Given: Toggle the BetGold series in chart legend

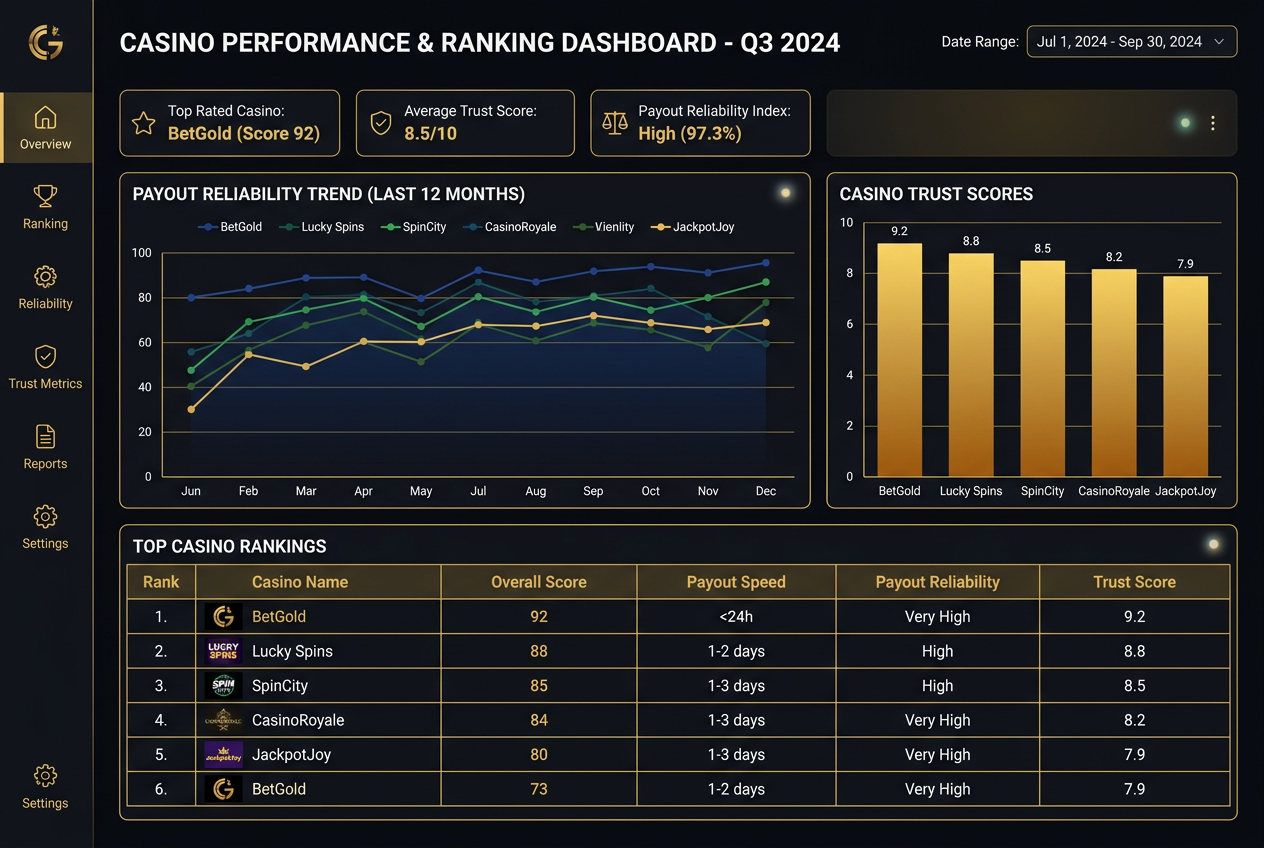Looking at the screenshot, I should pos(231,227).
